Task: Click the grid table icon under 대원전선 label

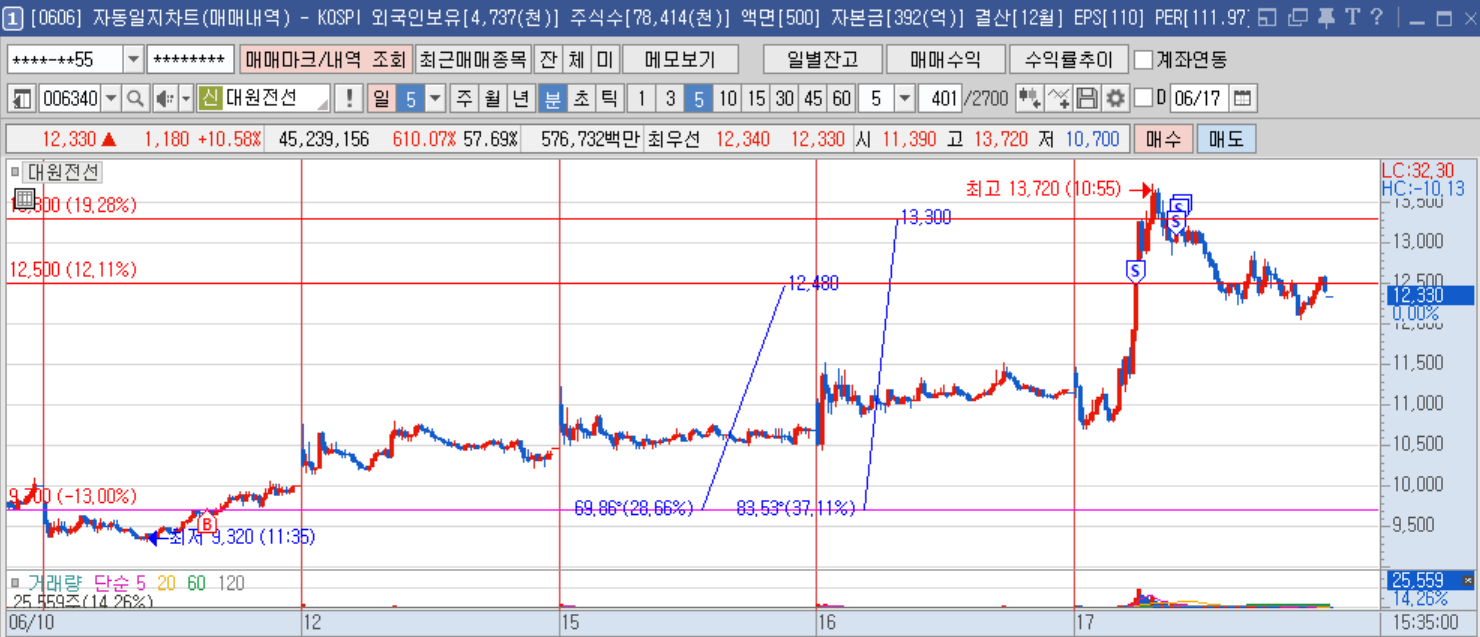Action: coord(25,199)
